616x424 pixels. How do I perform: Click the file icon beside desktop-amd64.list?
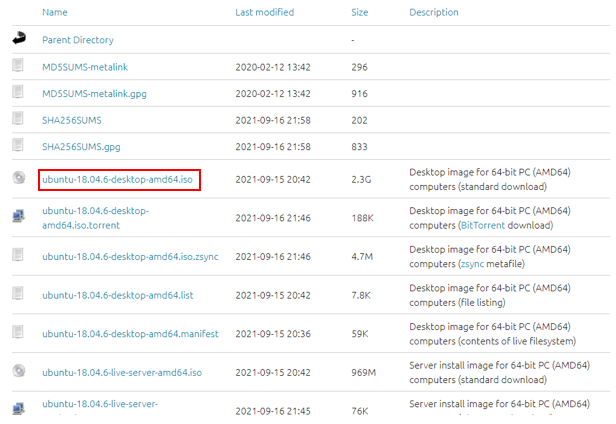click(x=18, y=294)
